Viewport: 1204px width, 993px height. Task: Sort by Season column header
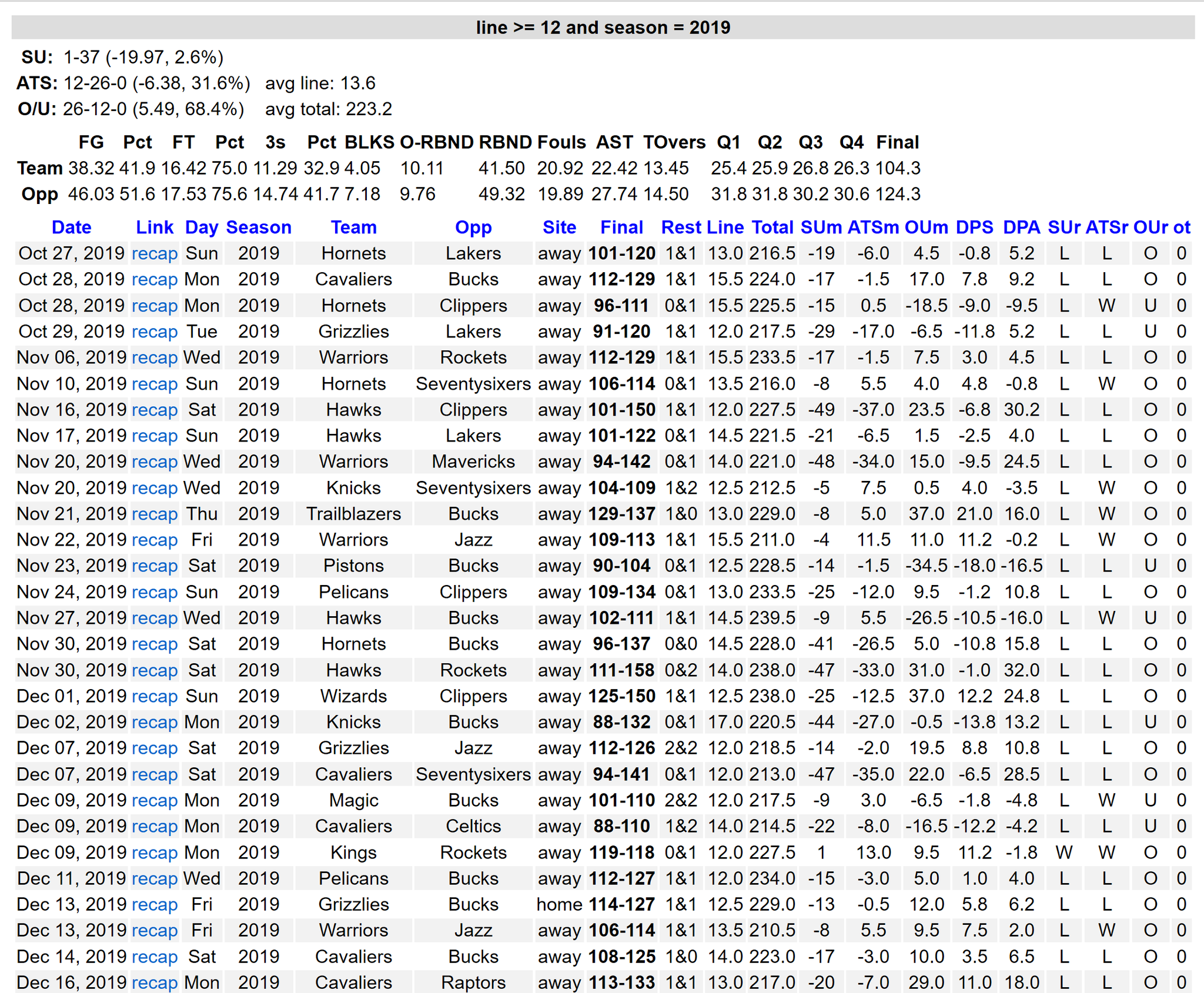pos(259,228)
